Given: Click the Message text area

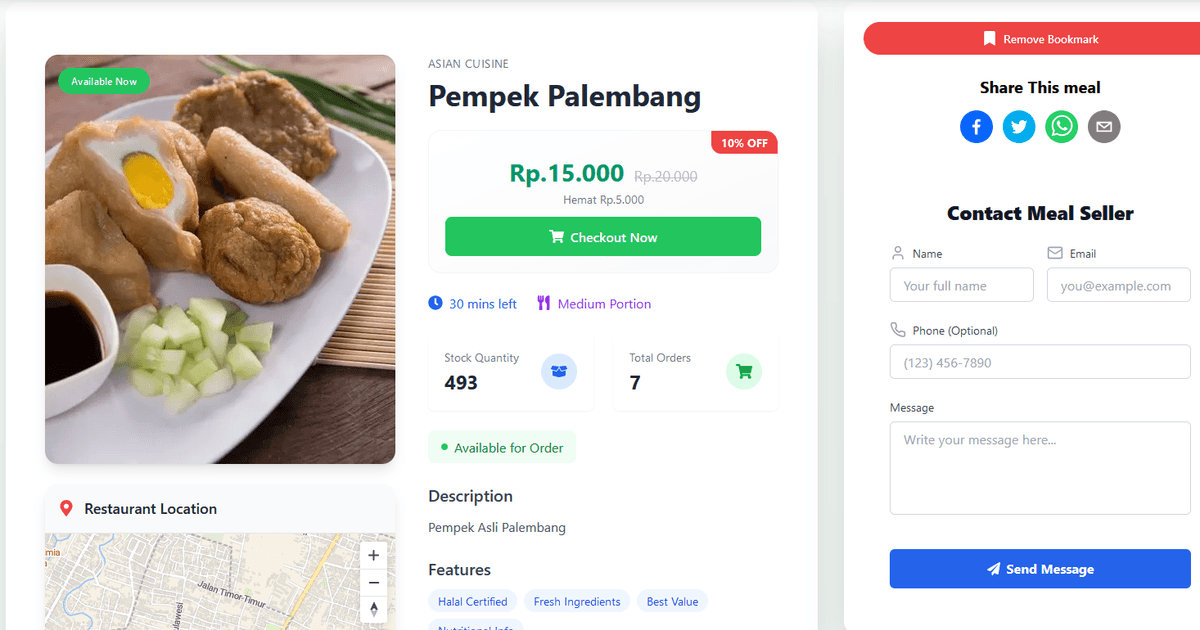Looking at the screenshot, I should point(1040,467).
